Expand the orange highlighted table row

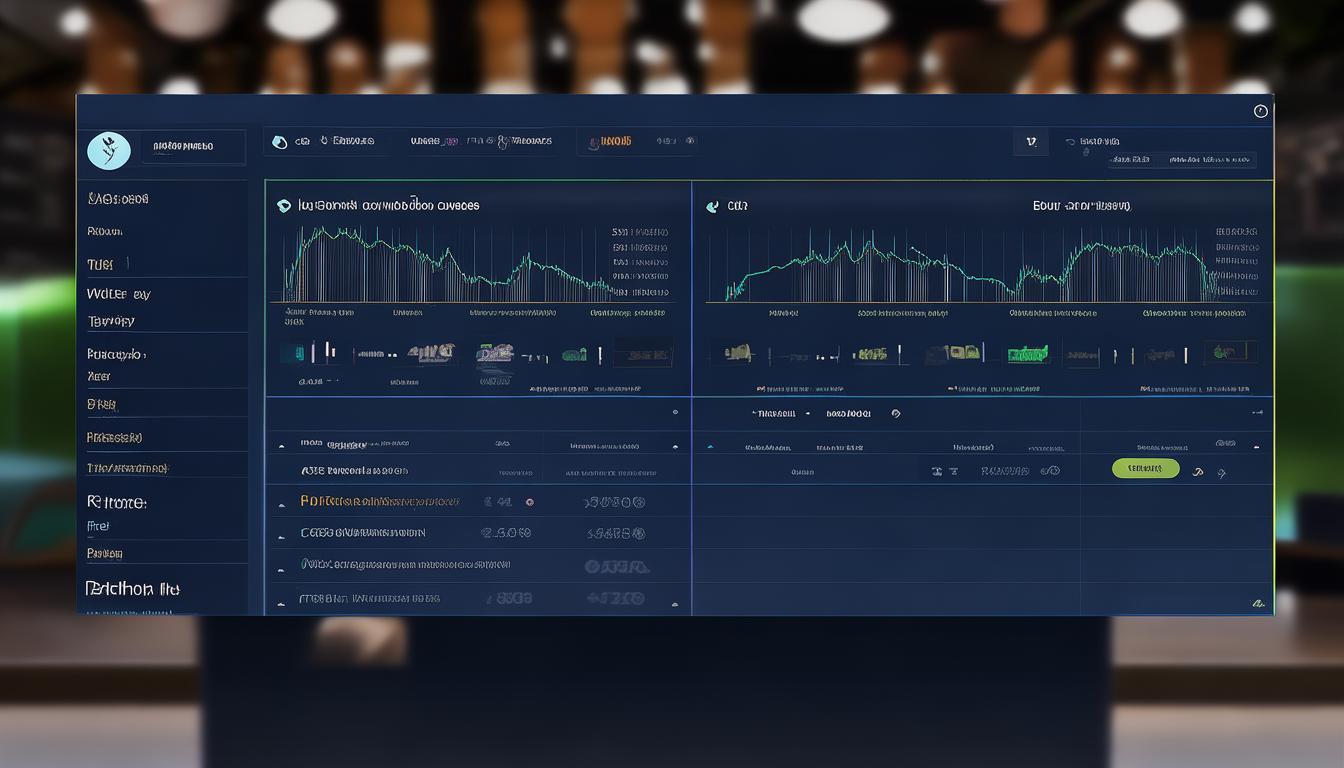pyautogui.click(x=281, y=503)
